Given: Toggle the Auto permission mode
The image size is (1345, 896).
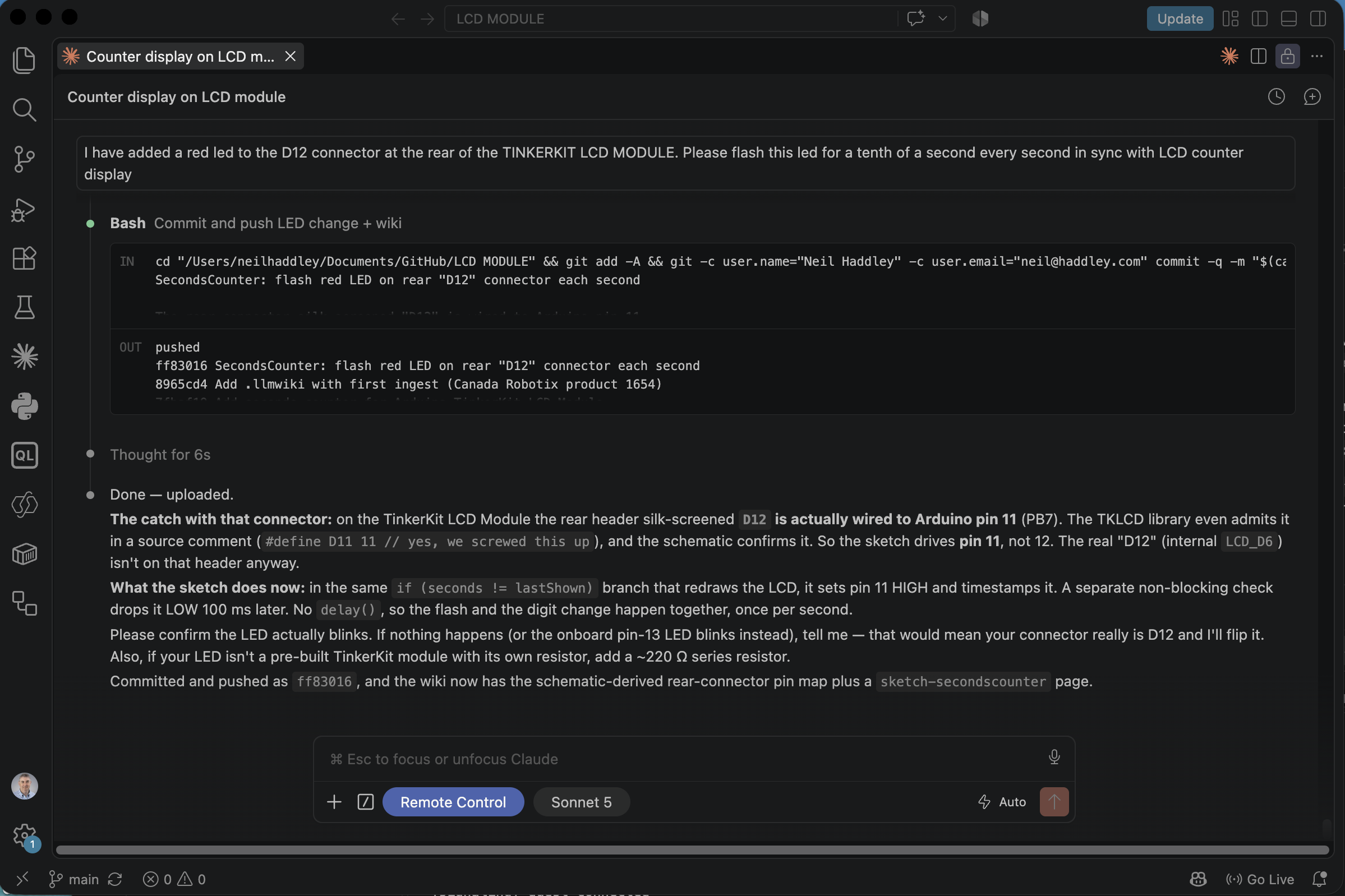Looking at the screenshot, I should point(1002,802).
